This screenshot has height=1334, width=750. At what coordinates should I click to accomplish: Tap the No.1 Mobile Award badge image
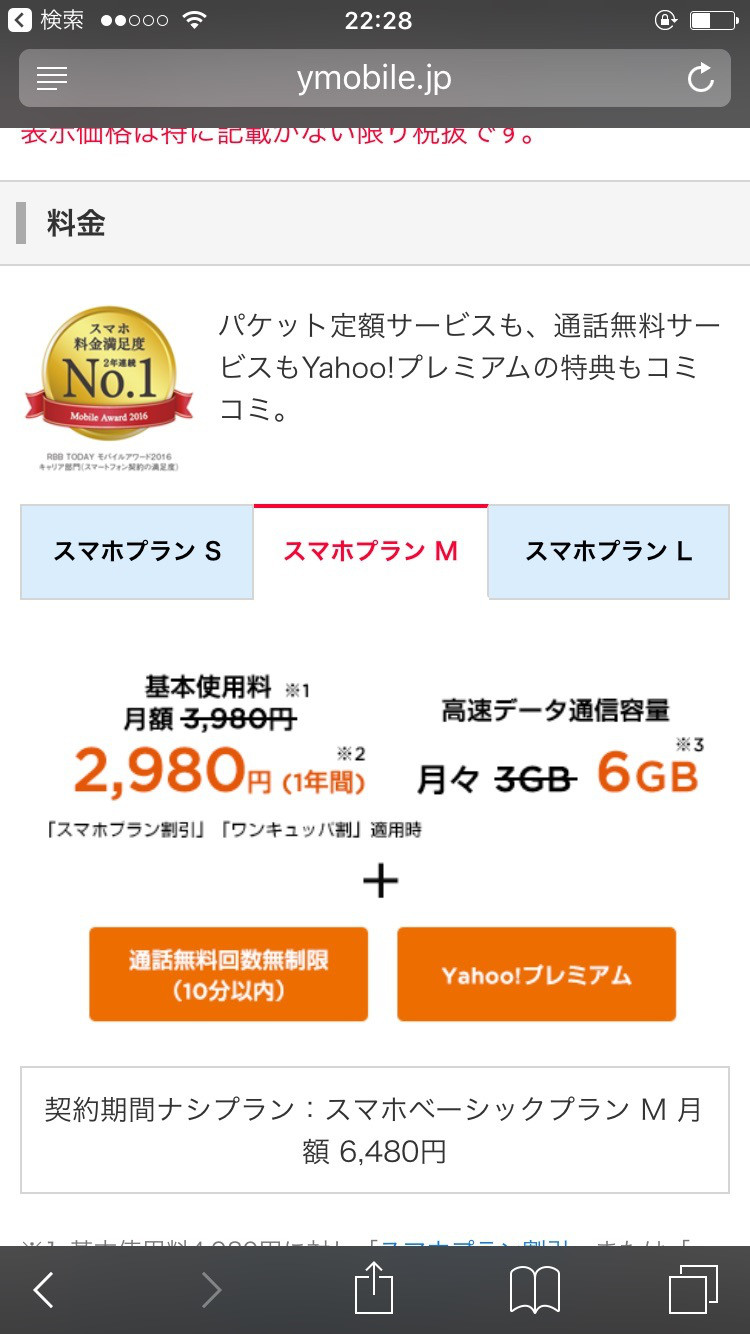pos(109,389)
